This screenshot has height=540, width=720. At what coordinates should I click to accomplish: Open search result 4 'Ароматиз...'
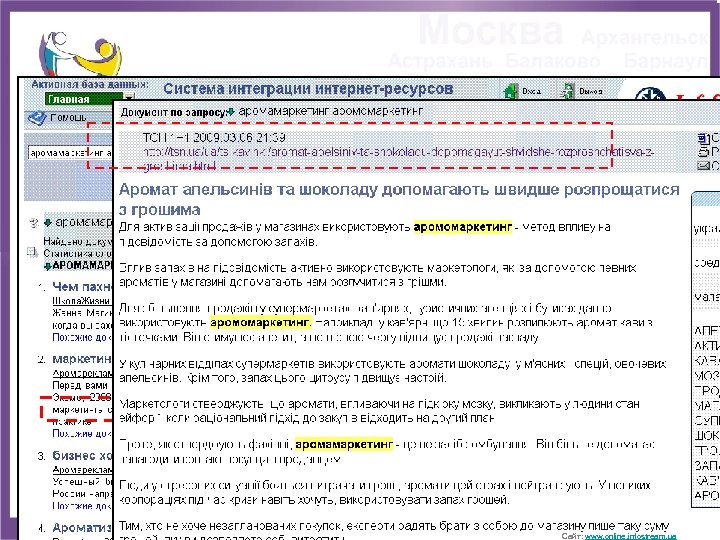pyautogui.click(x=82, y=527)
